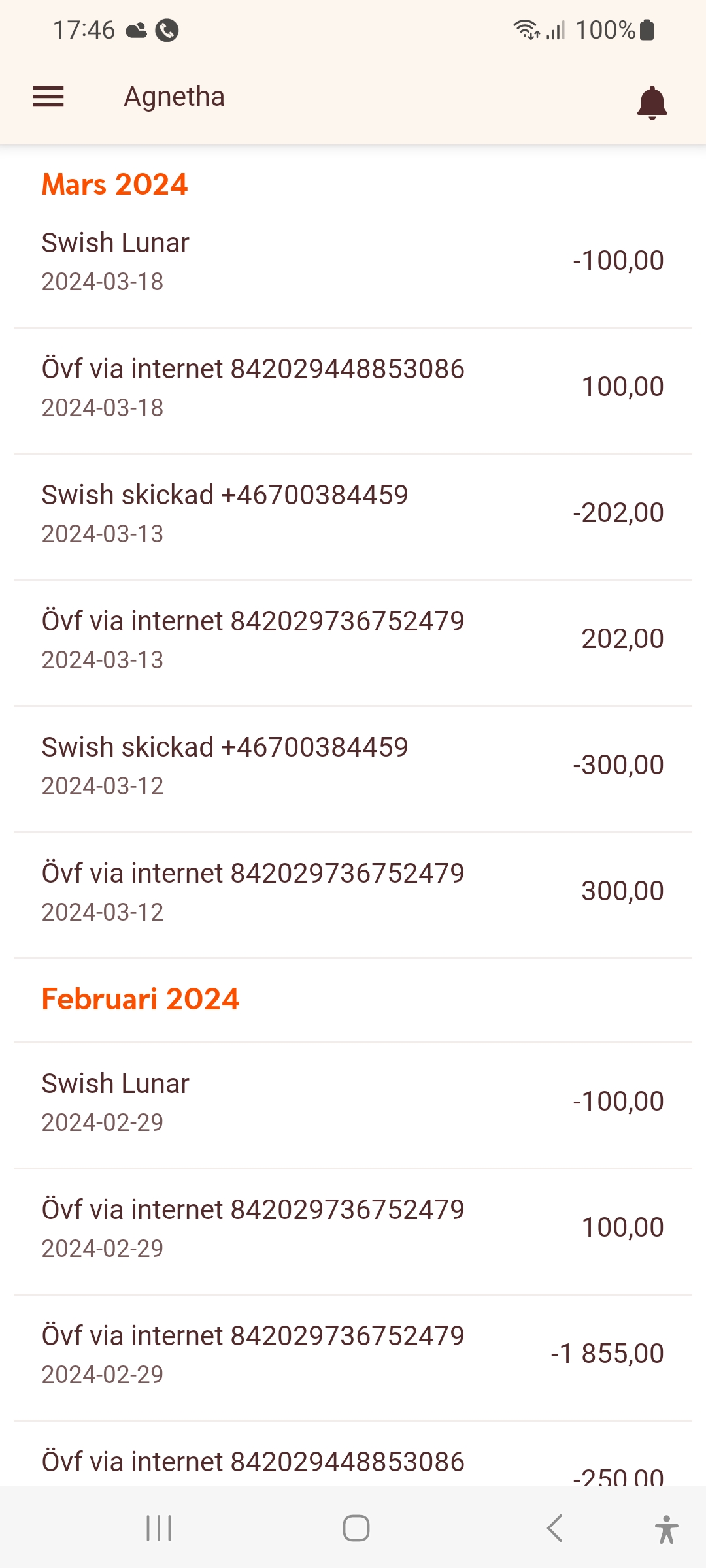Tap the accessibility shortcut icon
The width and height of the screenshot is (706, 1568).
pos(666,1529)
